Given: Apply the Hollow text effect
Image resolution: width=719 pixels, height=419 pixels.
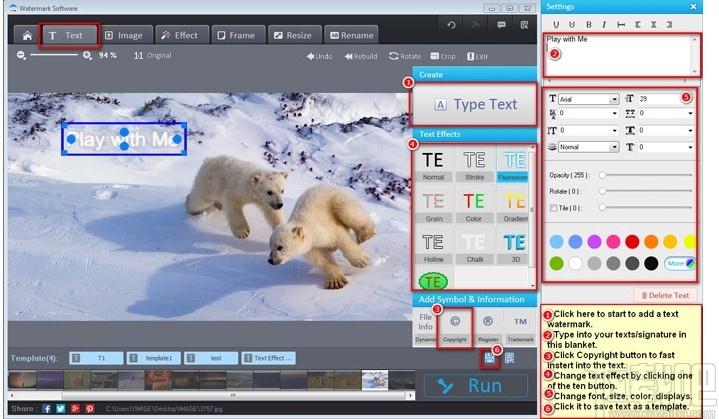Looking at the screenshot, I should point(433,247).
